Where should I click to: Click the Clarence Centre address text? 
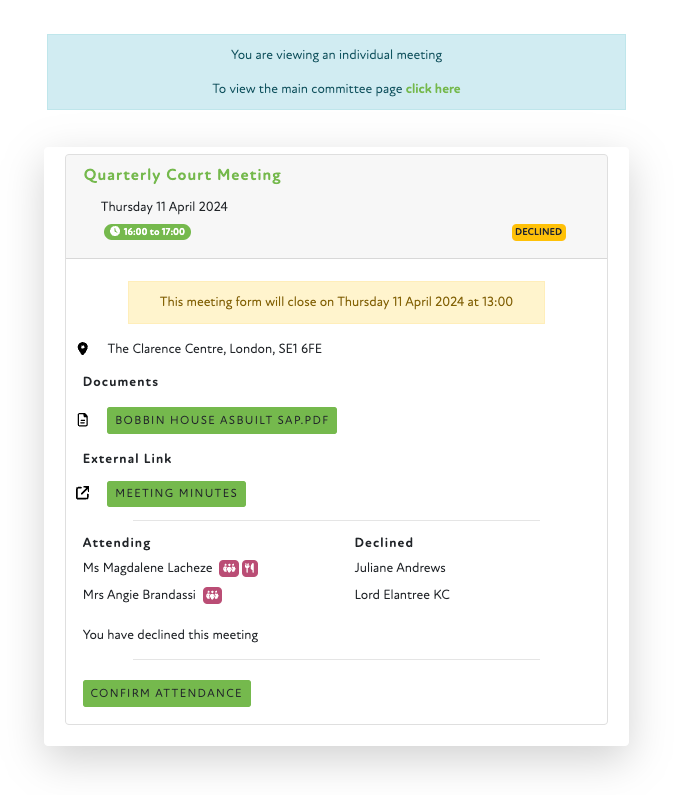tap(215, 349)
